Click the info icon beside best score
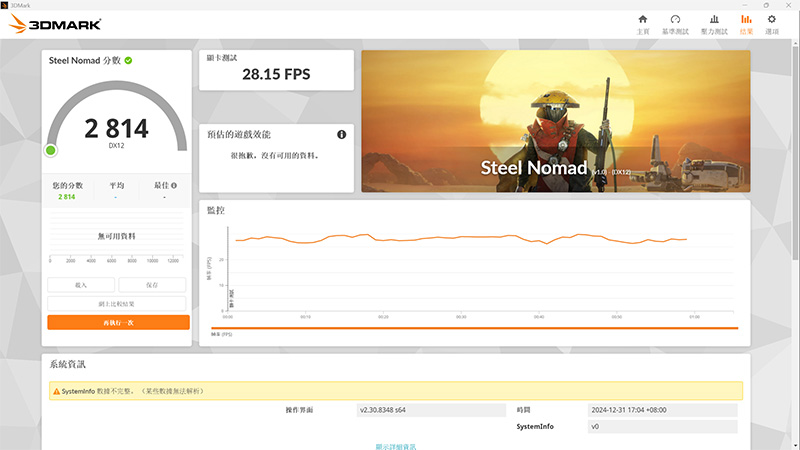 [x=174, y=185]
